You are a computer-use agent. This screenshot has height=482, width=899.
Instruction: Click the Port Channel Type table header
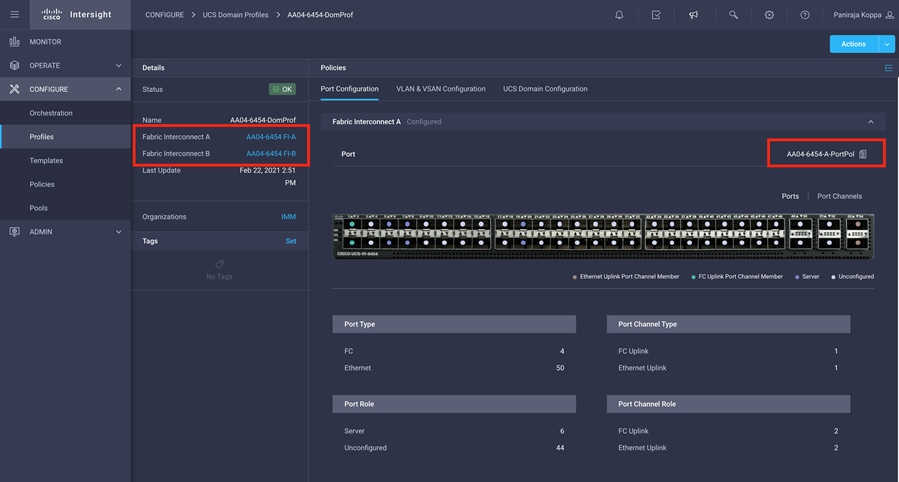tap(728, 324)
